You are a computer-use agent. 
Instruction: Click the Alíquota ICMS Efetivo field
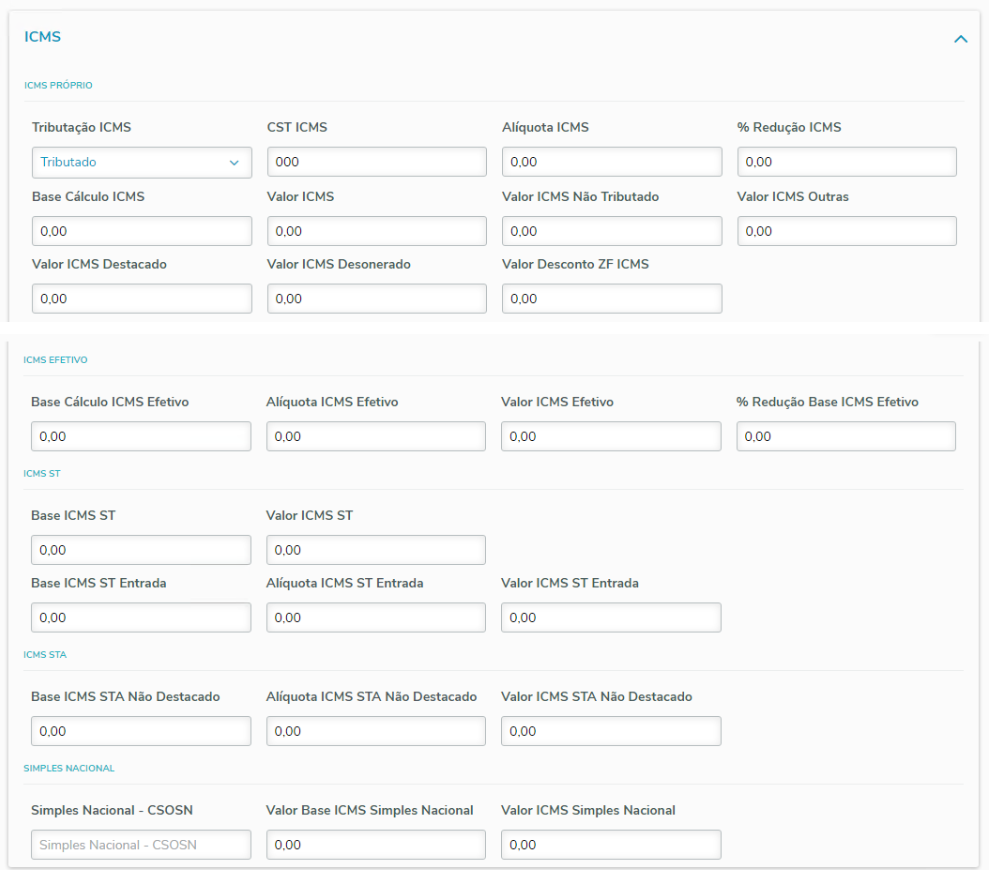tap(376, 437)
